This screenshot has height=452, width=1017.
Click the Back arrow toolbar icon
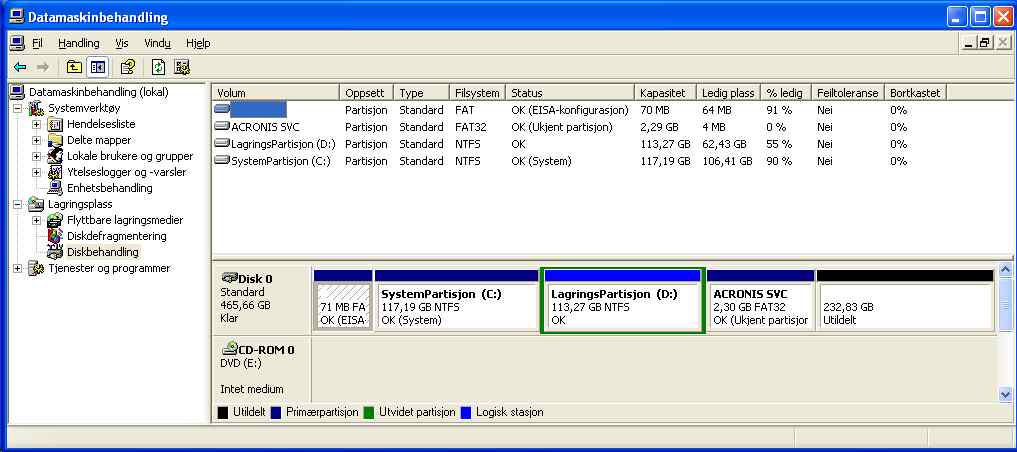coord(20,67)
